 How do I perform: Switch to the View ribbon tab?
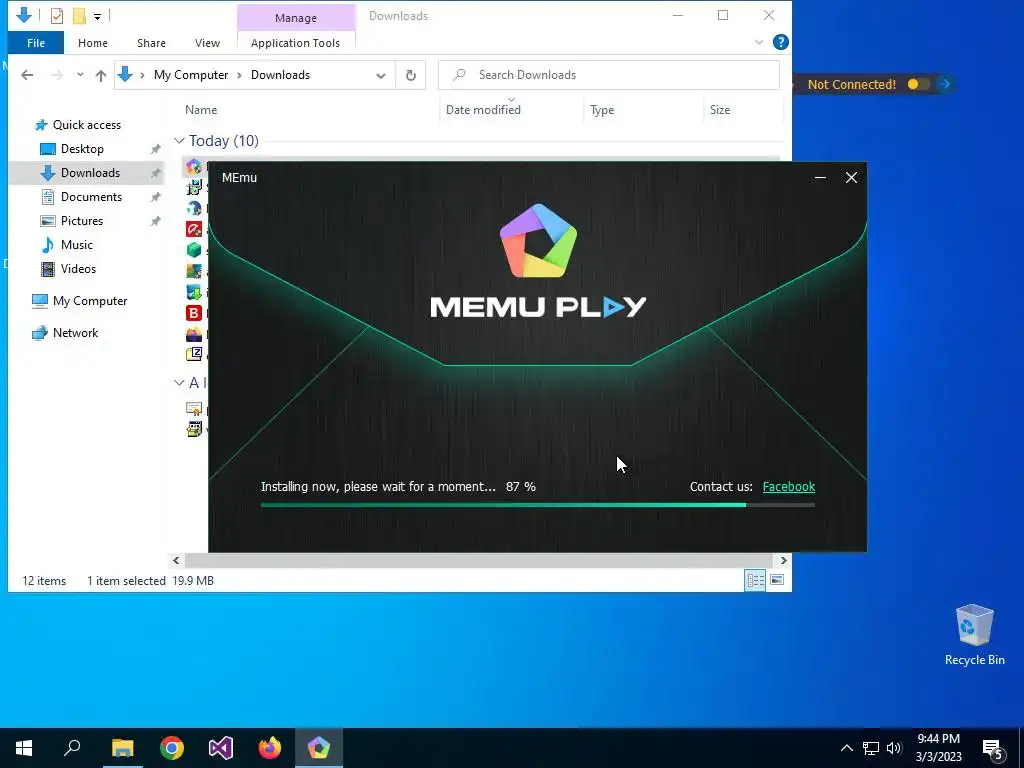207,43
